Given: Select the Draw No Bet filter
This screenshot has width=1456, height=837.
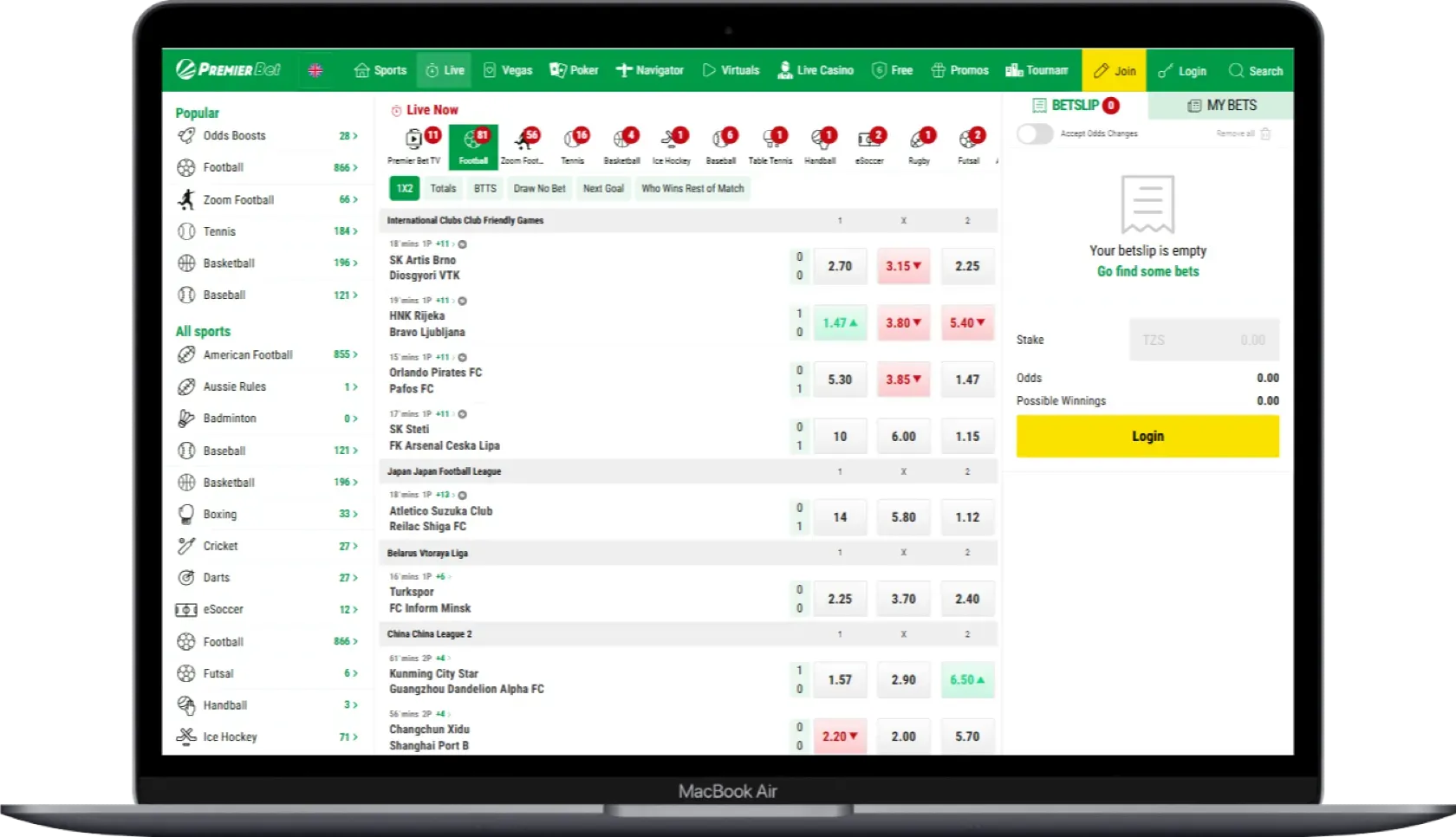Looking at the screenshot, I should (539, 188).
